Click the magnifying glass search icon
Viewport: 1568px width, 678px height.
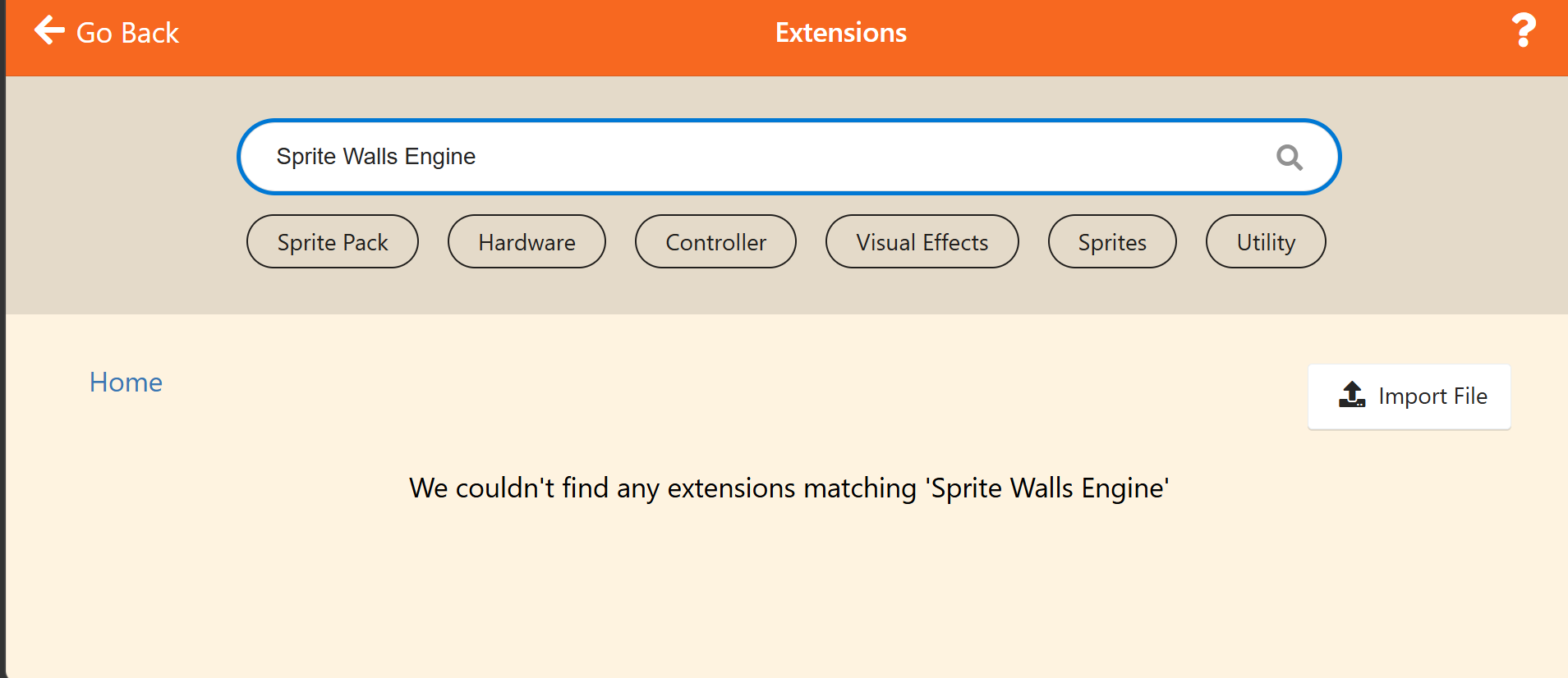1290,157
